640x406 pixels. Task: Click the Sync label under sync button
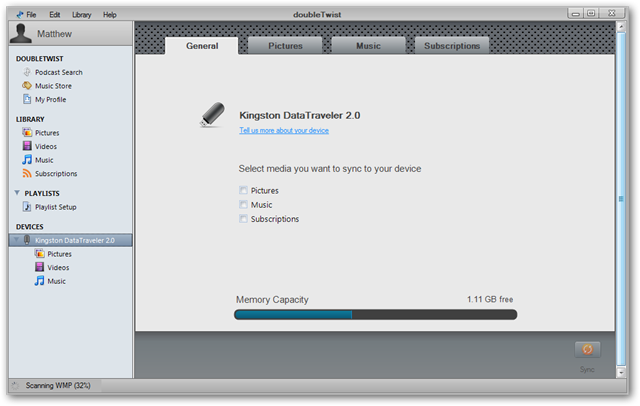click(x=587, y=369)
